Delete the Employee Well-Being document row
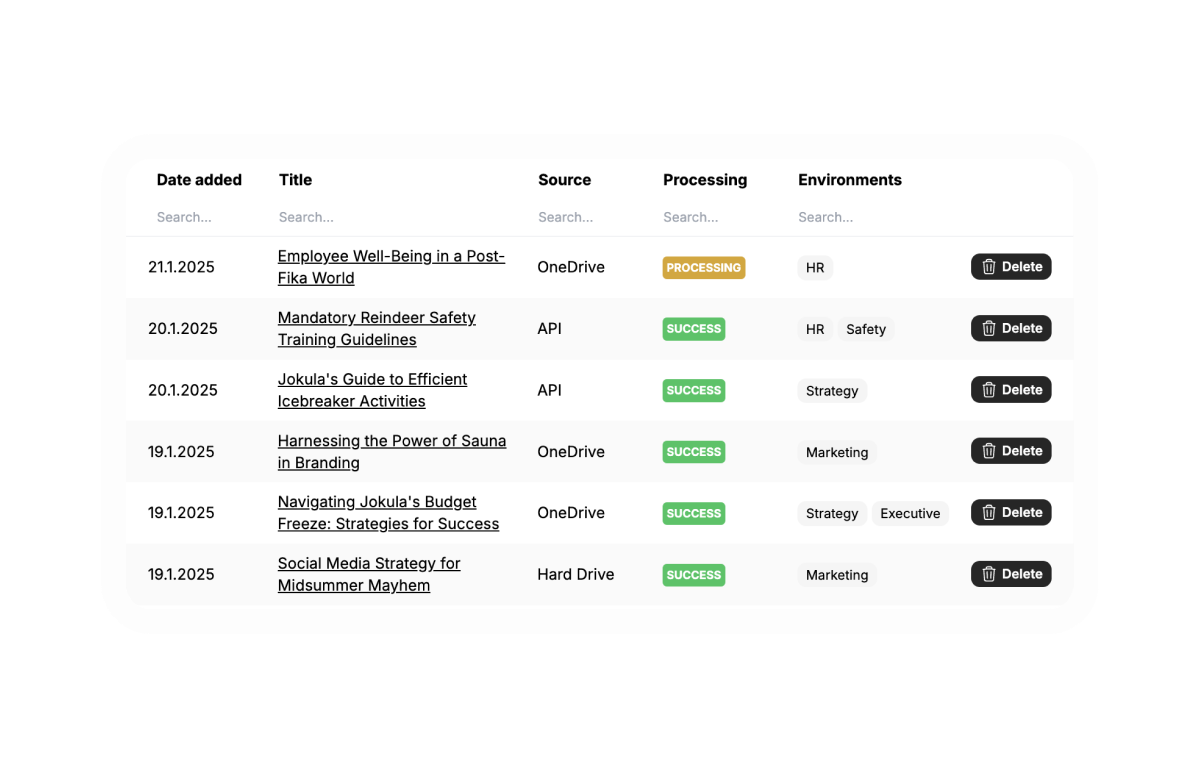Screen dimensions: 1200x768 1011,267
